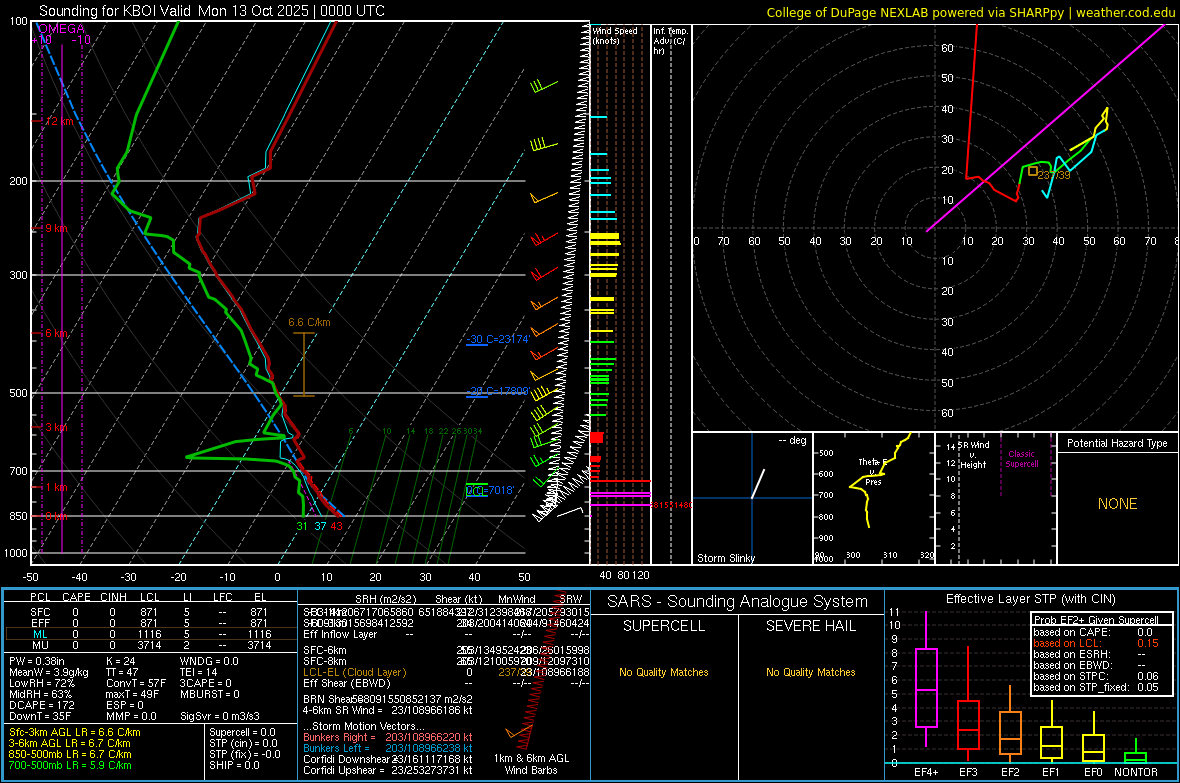Viewport: 1180px width, 783px height.
Task: Click the SARS - Sounding Analogue System heading
Action: 738,602
